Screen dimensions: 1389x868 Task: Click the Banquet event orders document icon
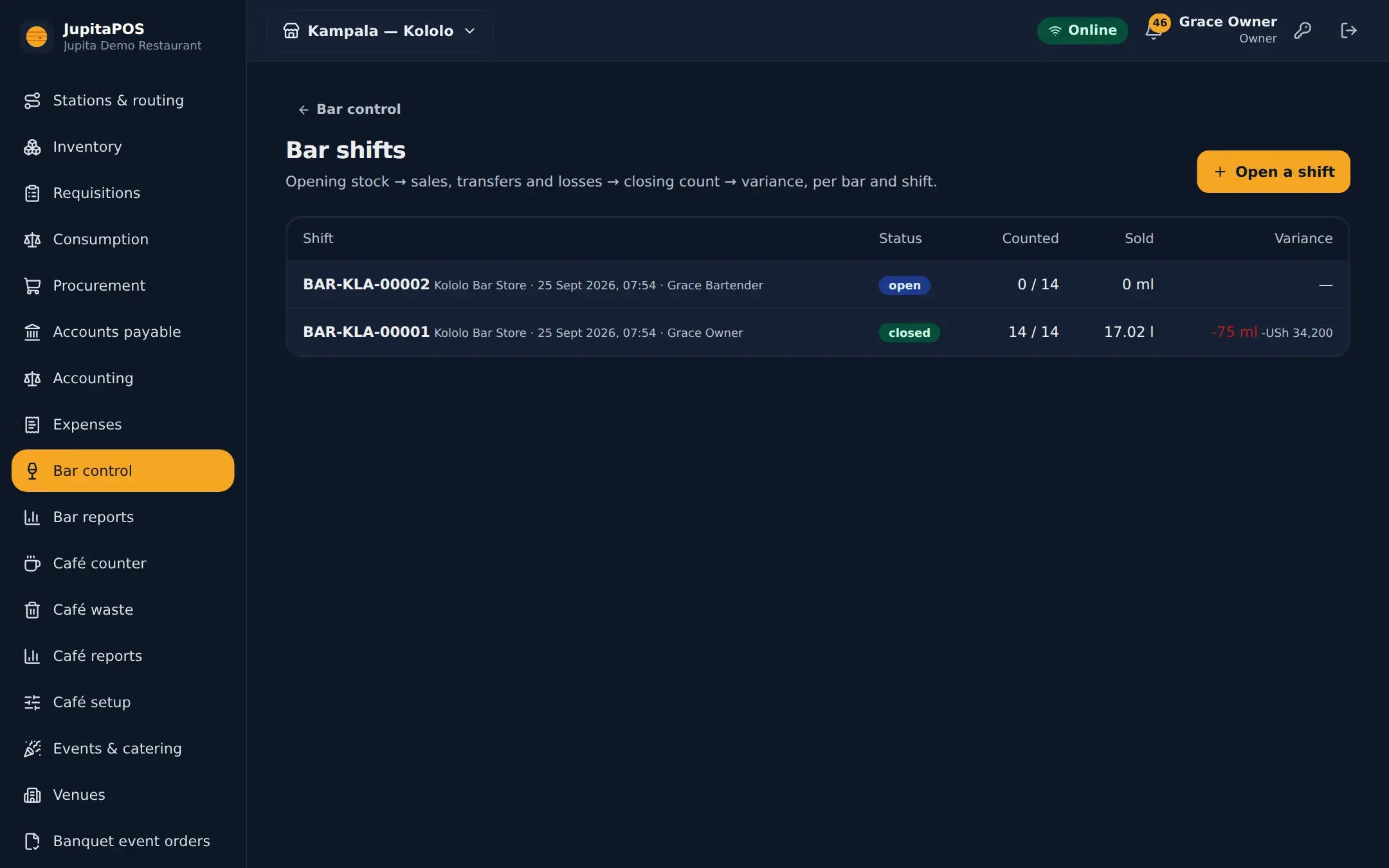click(32, 841)
